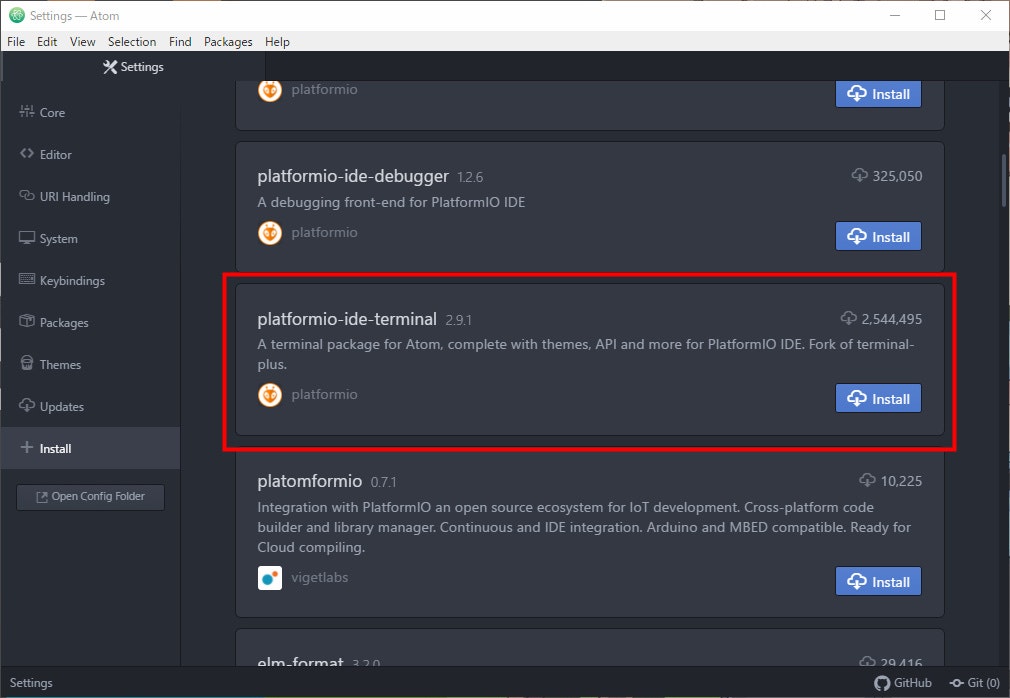Click download count icon beside 2,544,495

[x=849, y=317]
